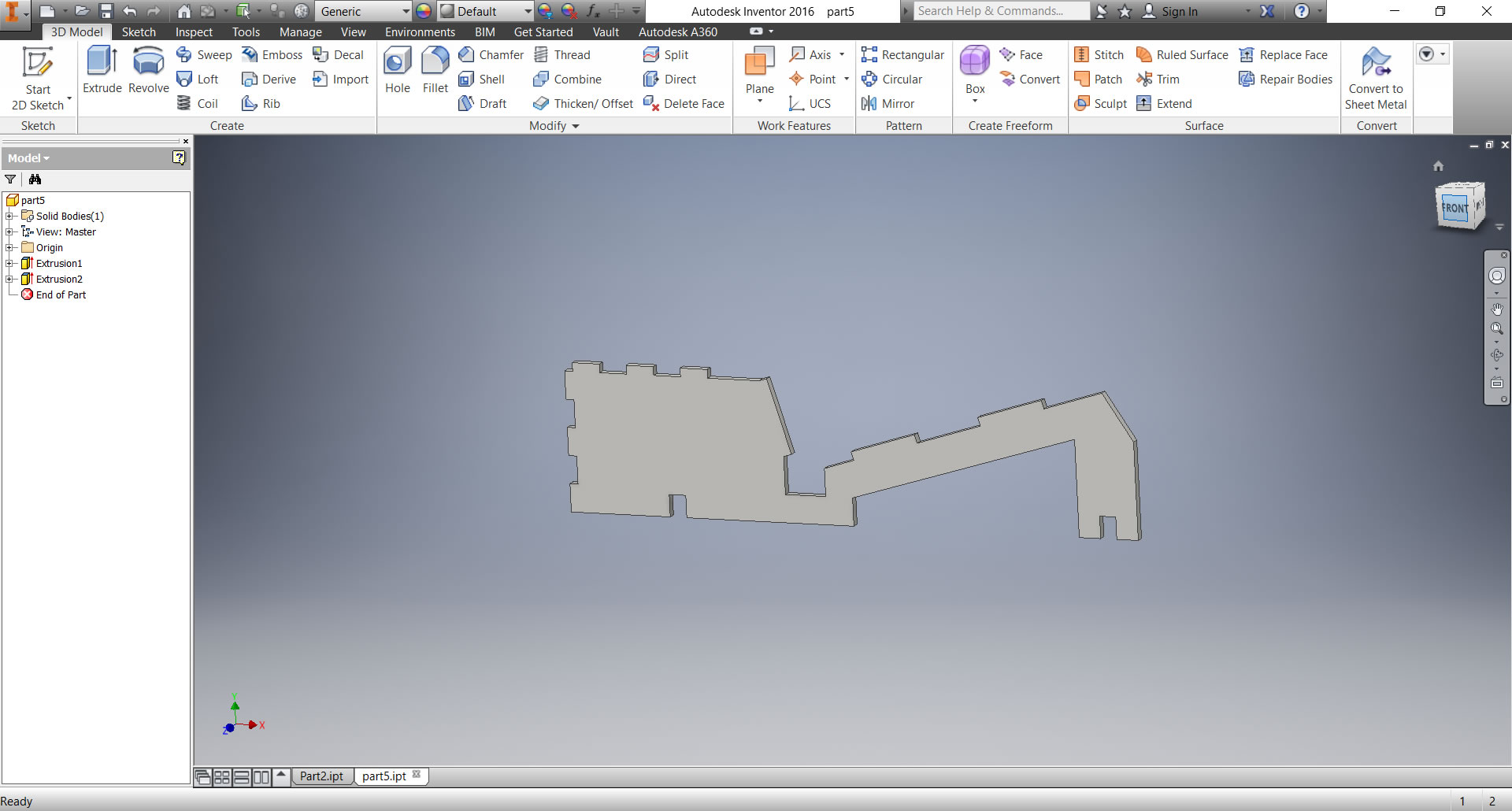Select the Revolve tool

(x=149, y=71)
